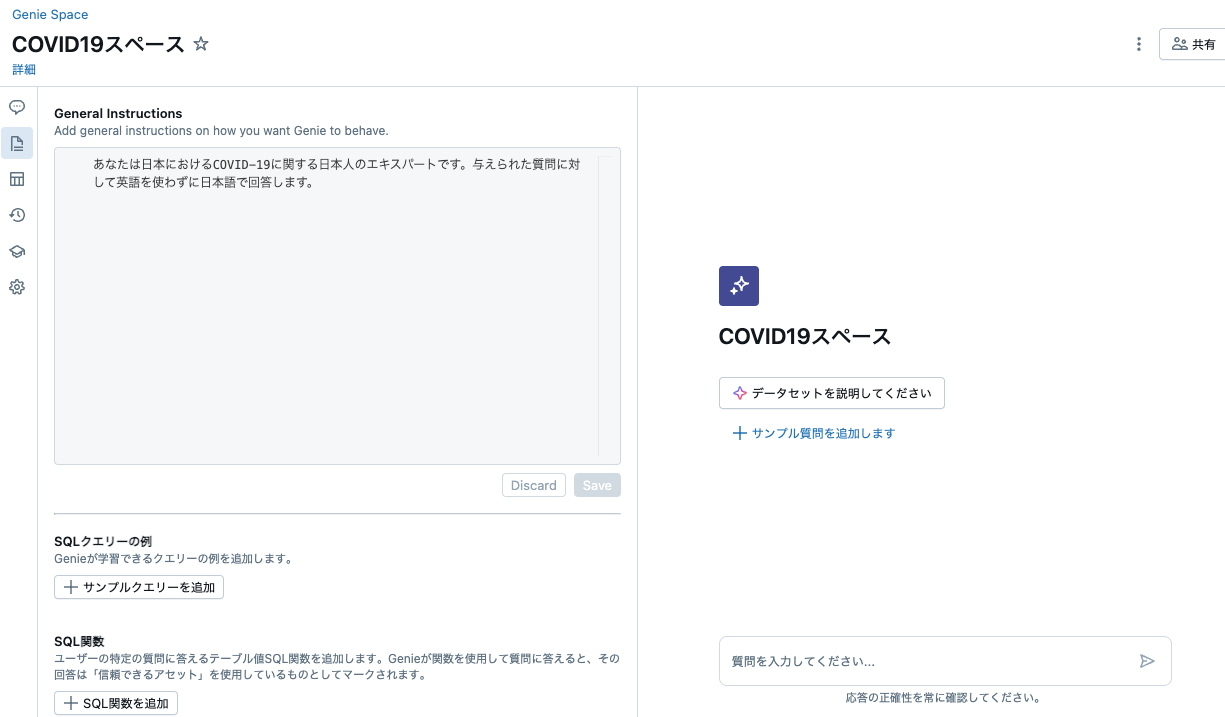
Task: Open Genie settings via gear icon
Action: 16,287
